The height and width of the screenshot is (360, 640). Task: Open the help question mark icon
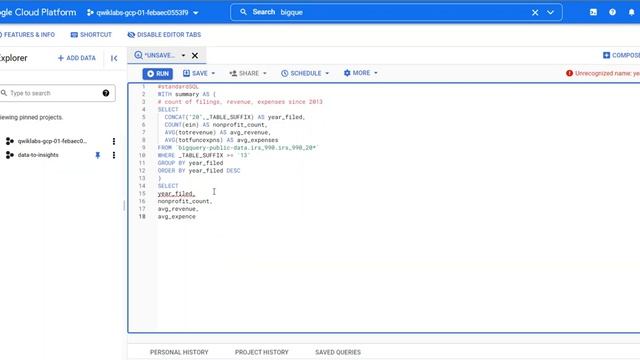point(612,12)
